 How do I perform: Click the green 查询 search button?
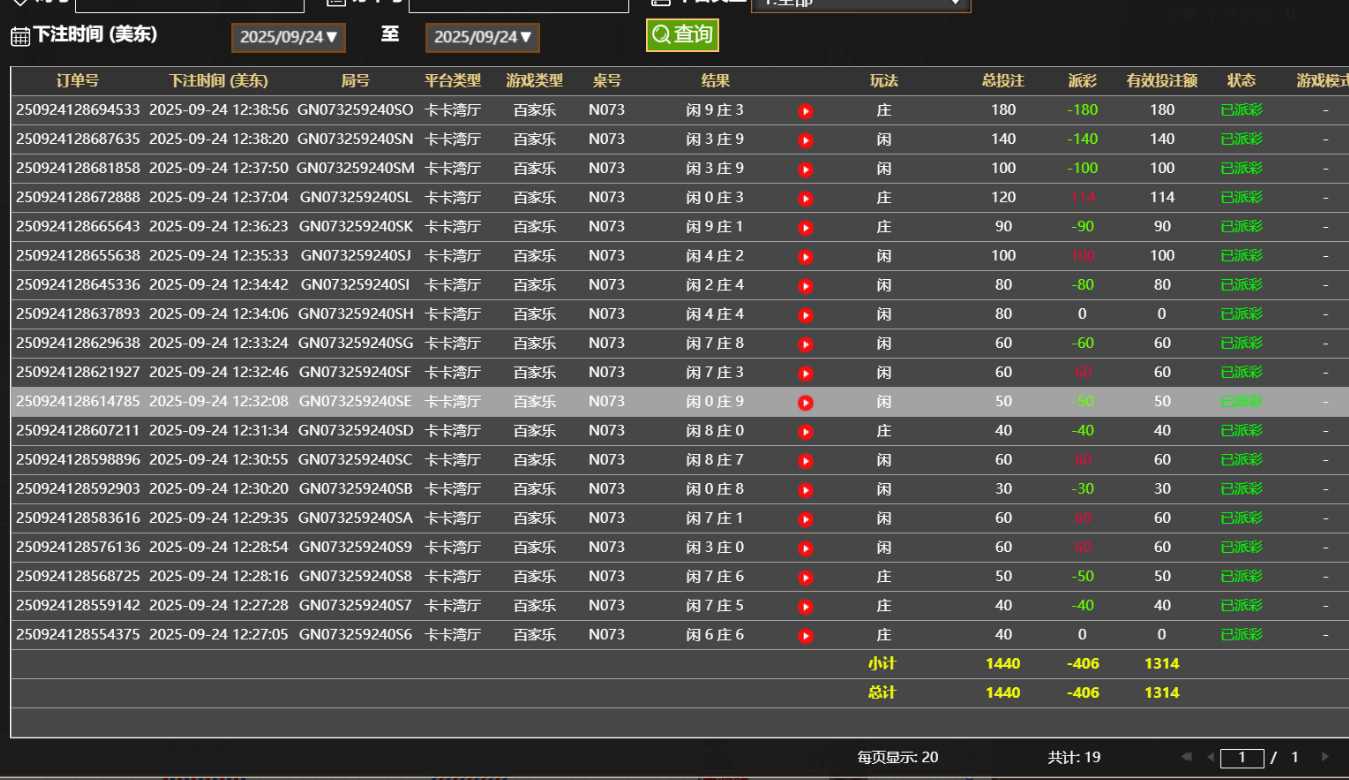point(682,35)
